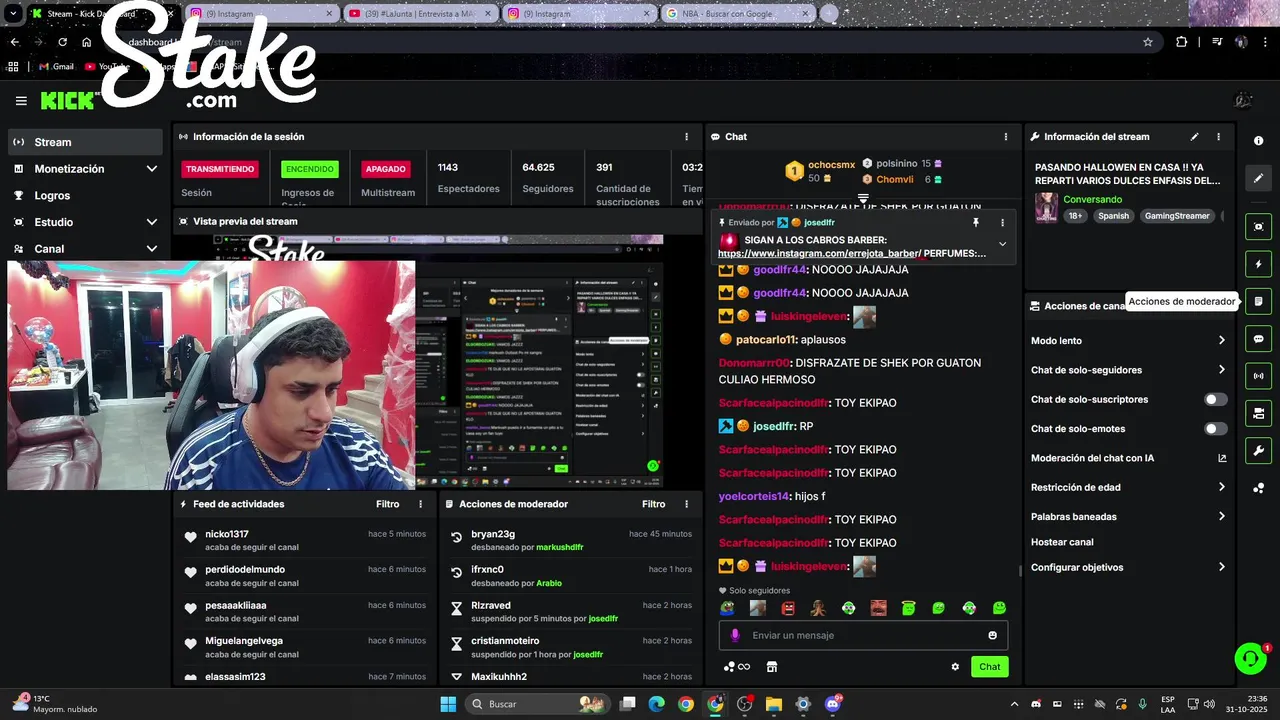Switch to the NBA Google search tab
The image size is (1280, 720).
[736, 14]
